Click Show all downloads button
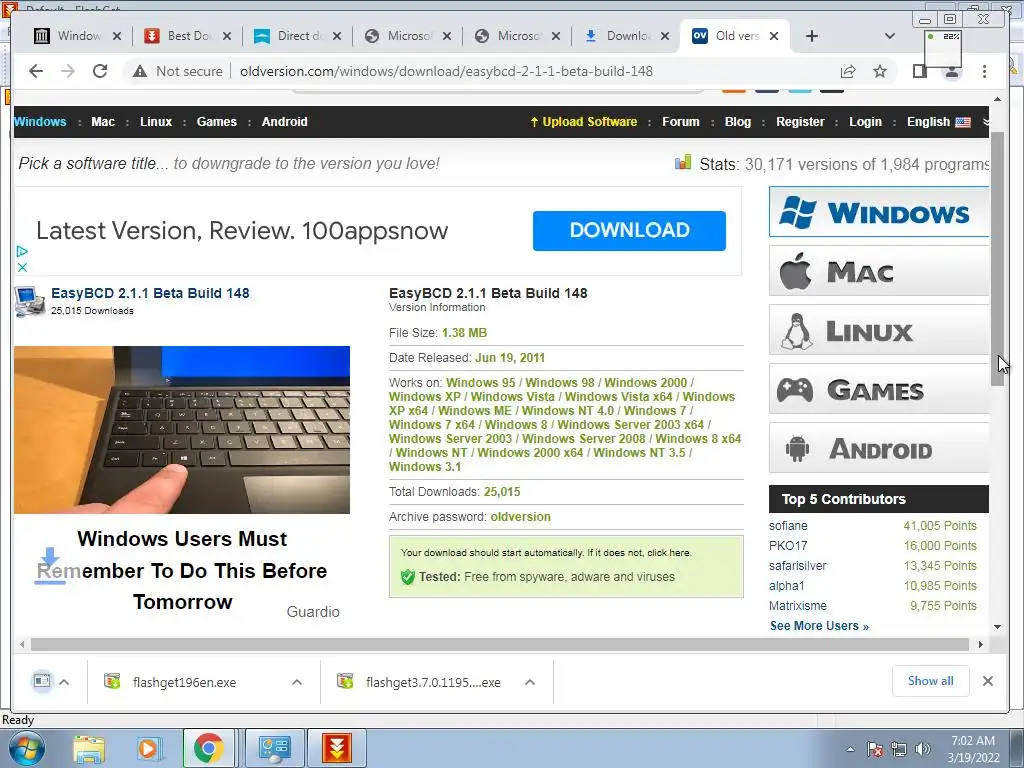1024x768 pixels. tap(930, 681)
